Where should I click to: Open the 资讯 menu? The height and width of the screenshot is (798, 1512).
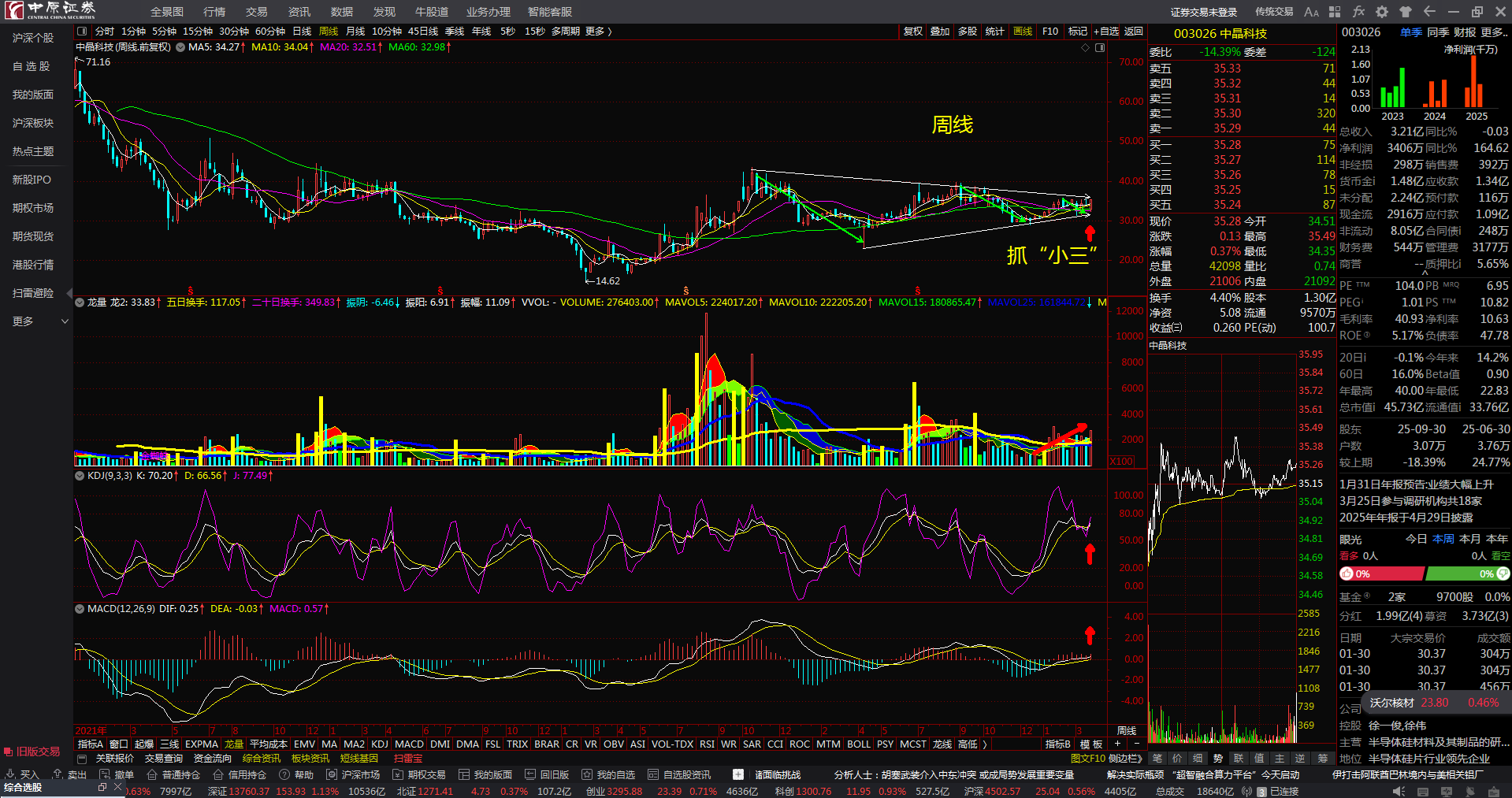(299, 12)
